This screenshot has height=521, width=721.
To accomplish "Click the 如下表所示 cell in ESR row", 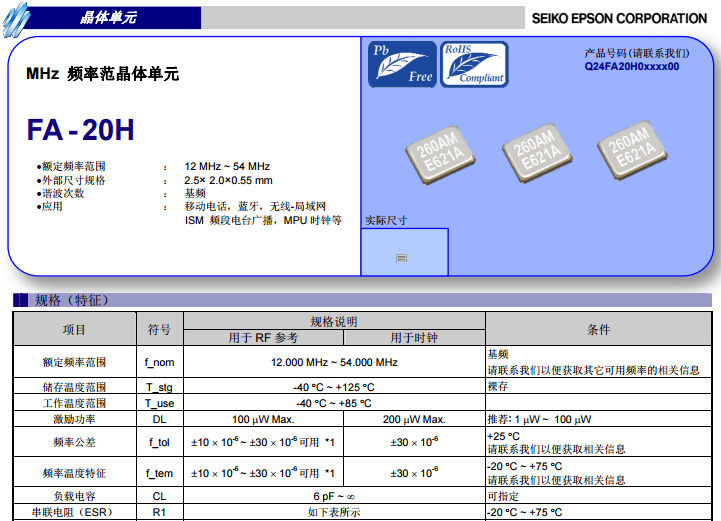I will pos(334,512).
